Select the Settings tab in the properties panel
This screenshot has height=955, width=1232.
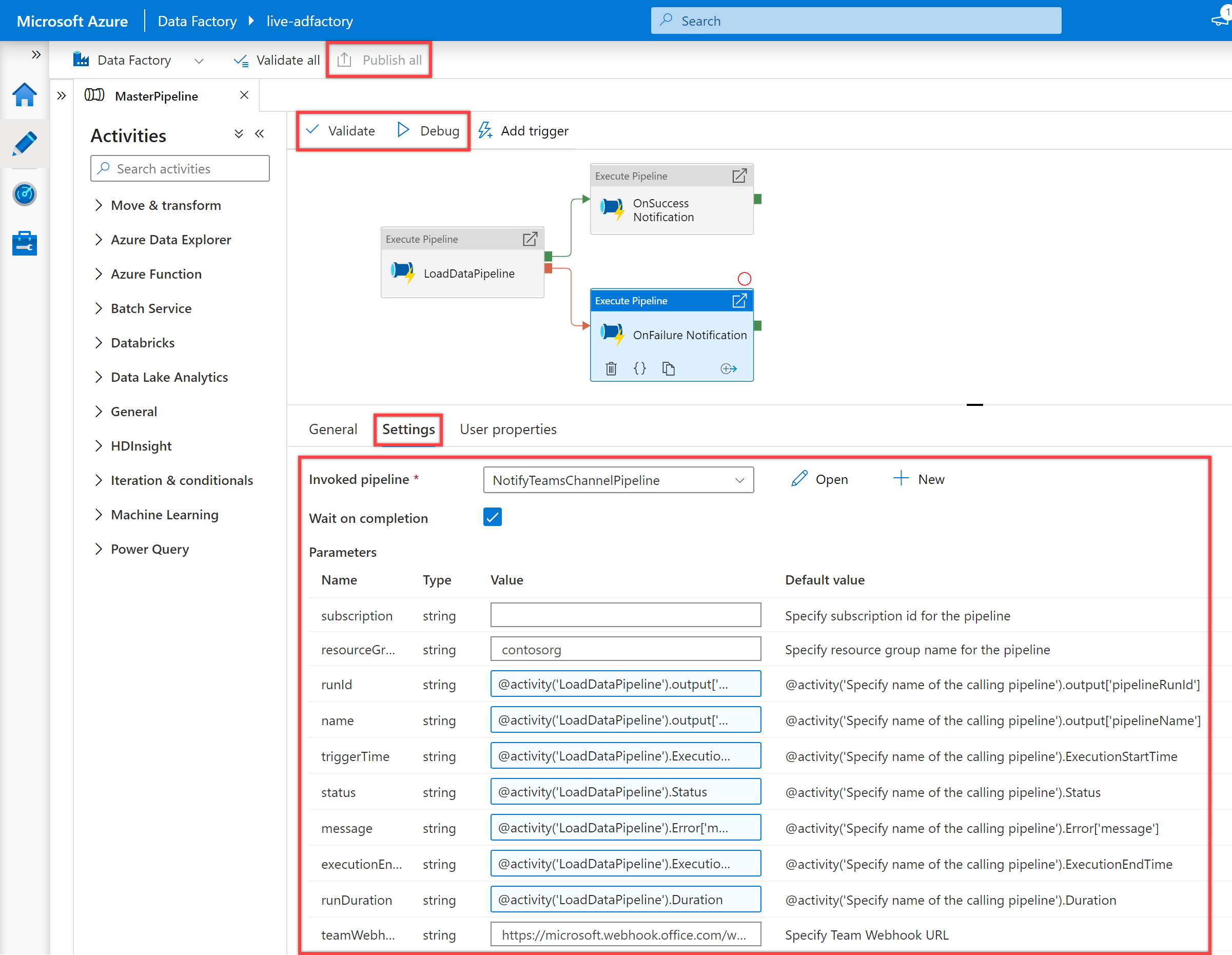pos(407,429)
